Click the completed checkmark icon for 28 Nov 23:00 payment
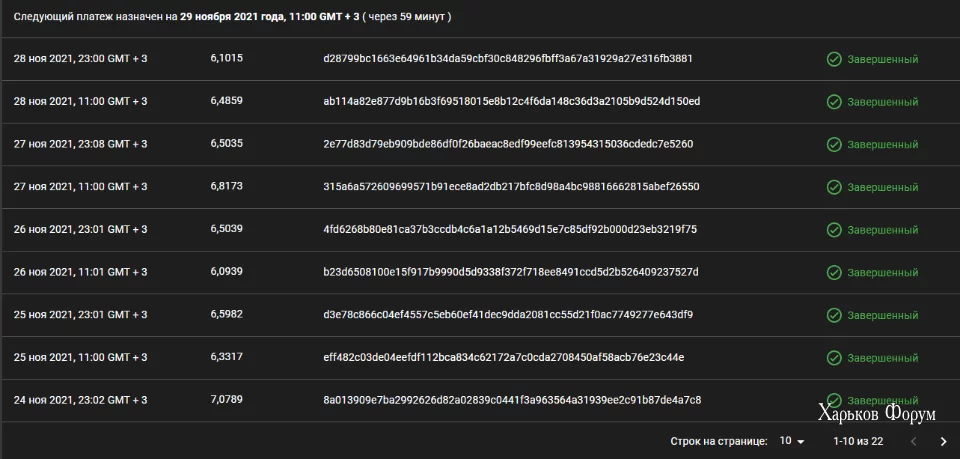 coord(833,59)
